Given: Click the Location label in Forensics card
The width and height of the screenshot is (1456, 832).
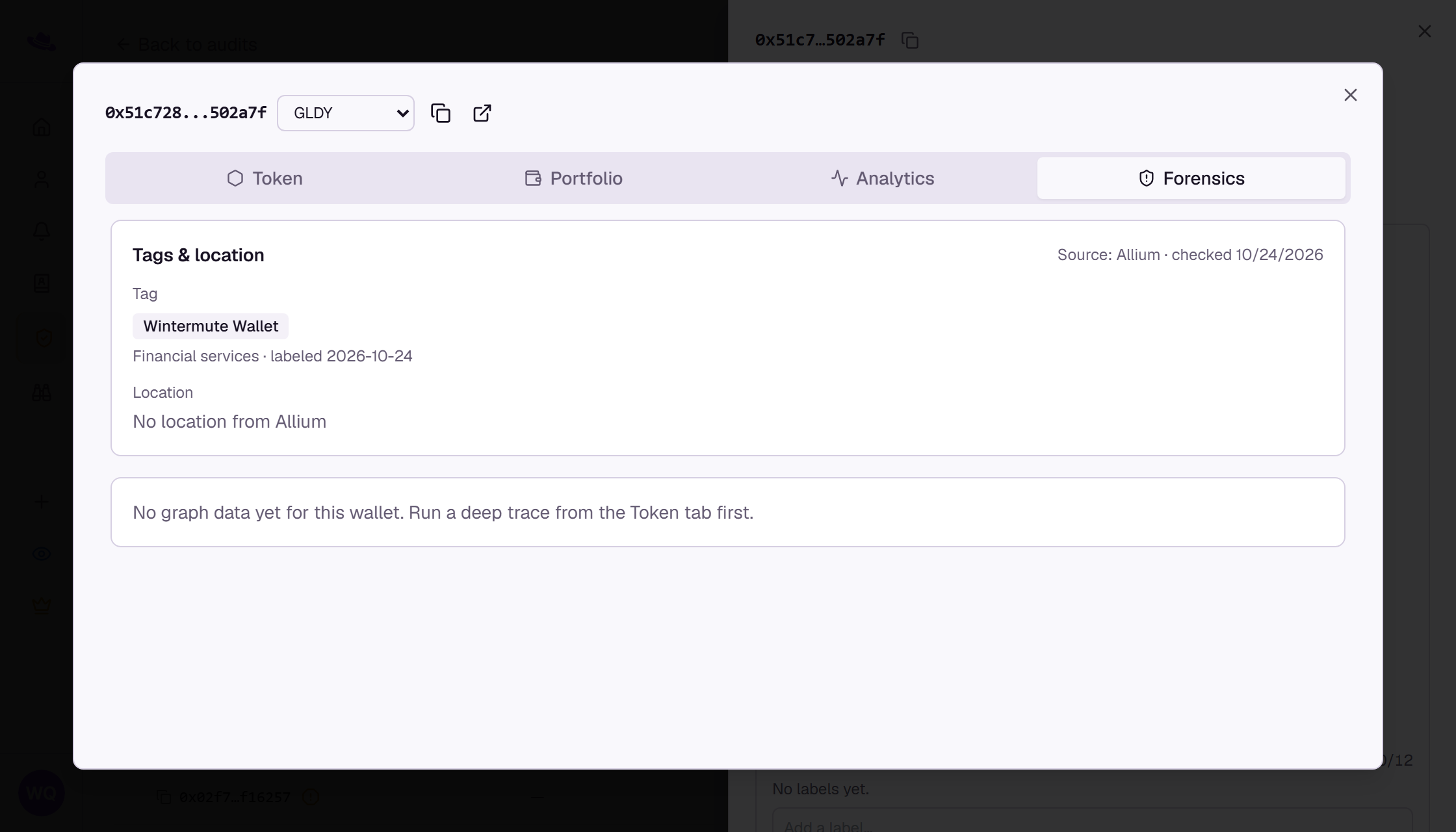Looking at the screenshot, I should tap(162, 393).
